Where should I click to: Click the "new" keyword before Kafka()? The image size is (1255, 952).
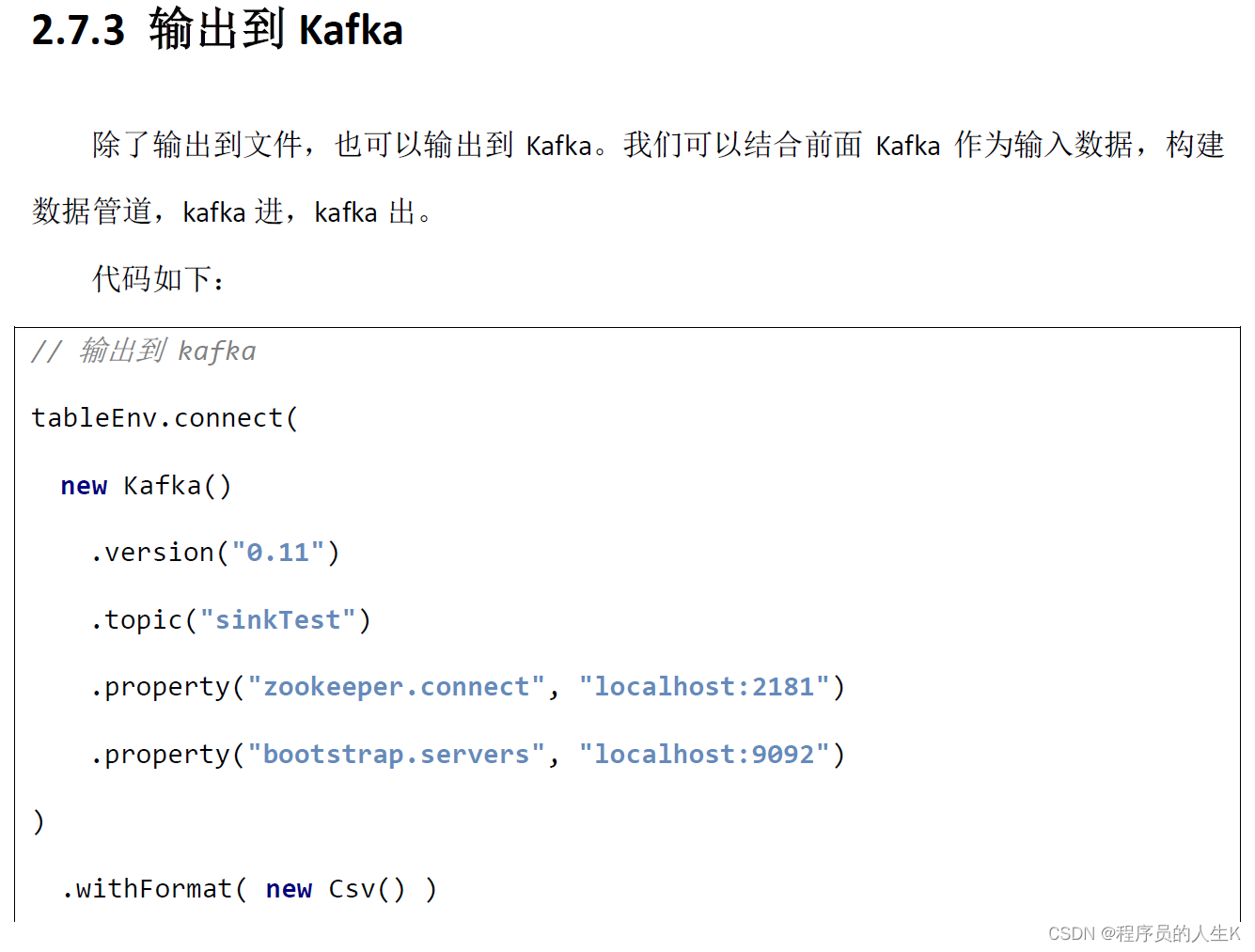84,486
